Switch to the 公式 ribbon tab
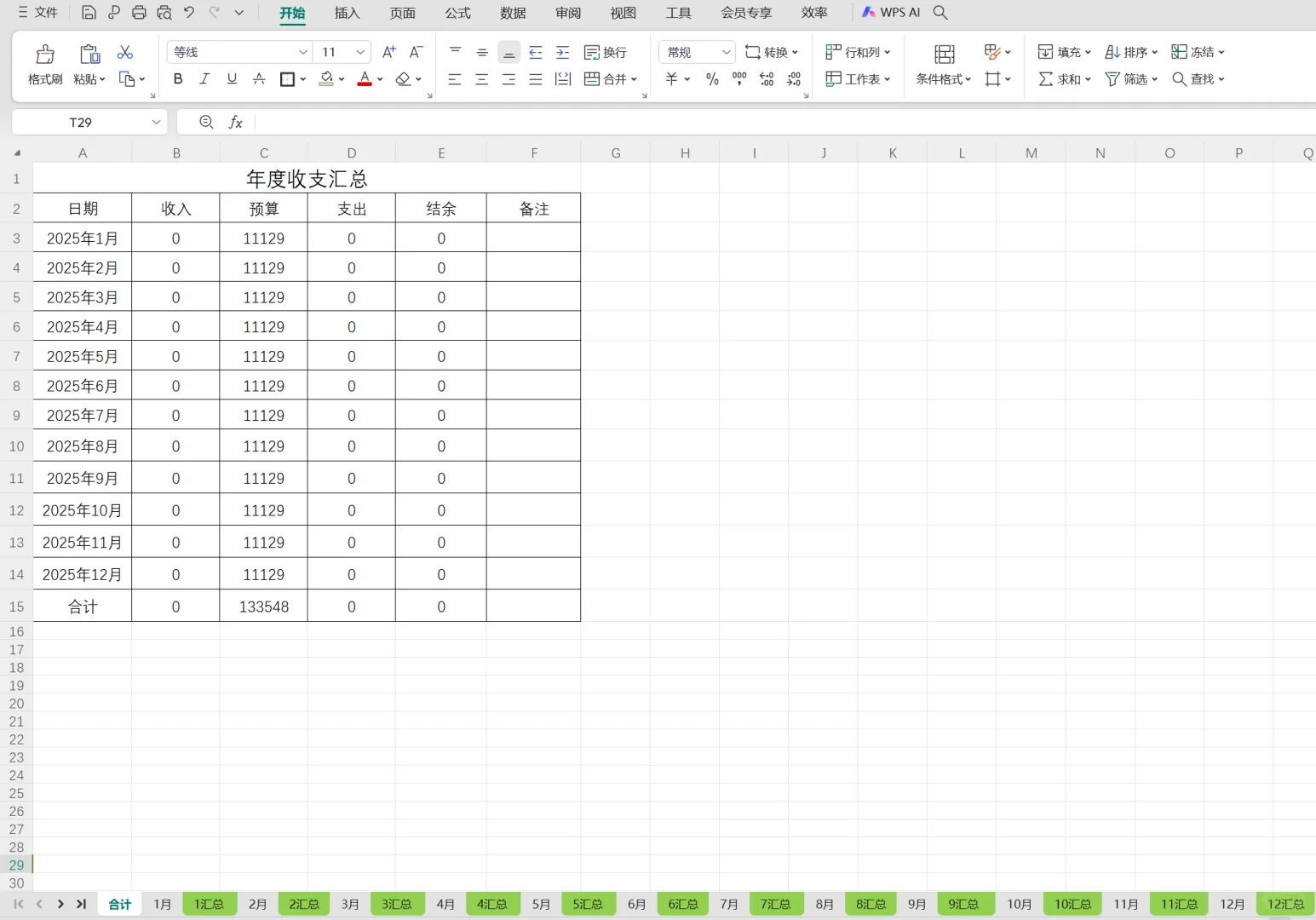 coord(457,13)
